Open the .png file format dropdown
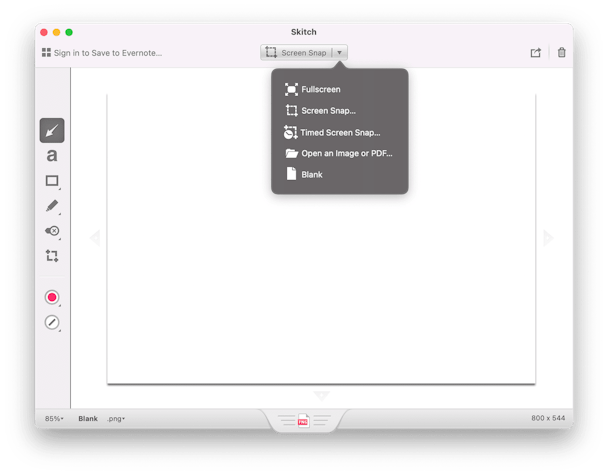This screenshot has width=608, height=475. (x=116, y=419)
